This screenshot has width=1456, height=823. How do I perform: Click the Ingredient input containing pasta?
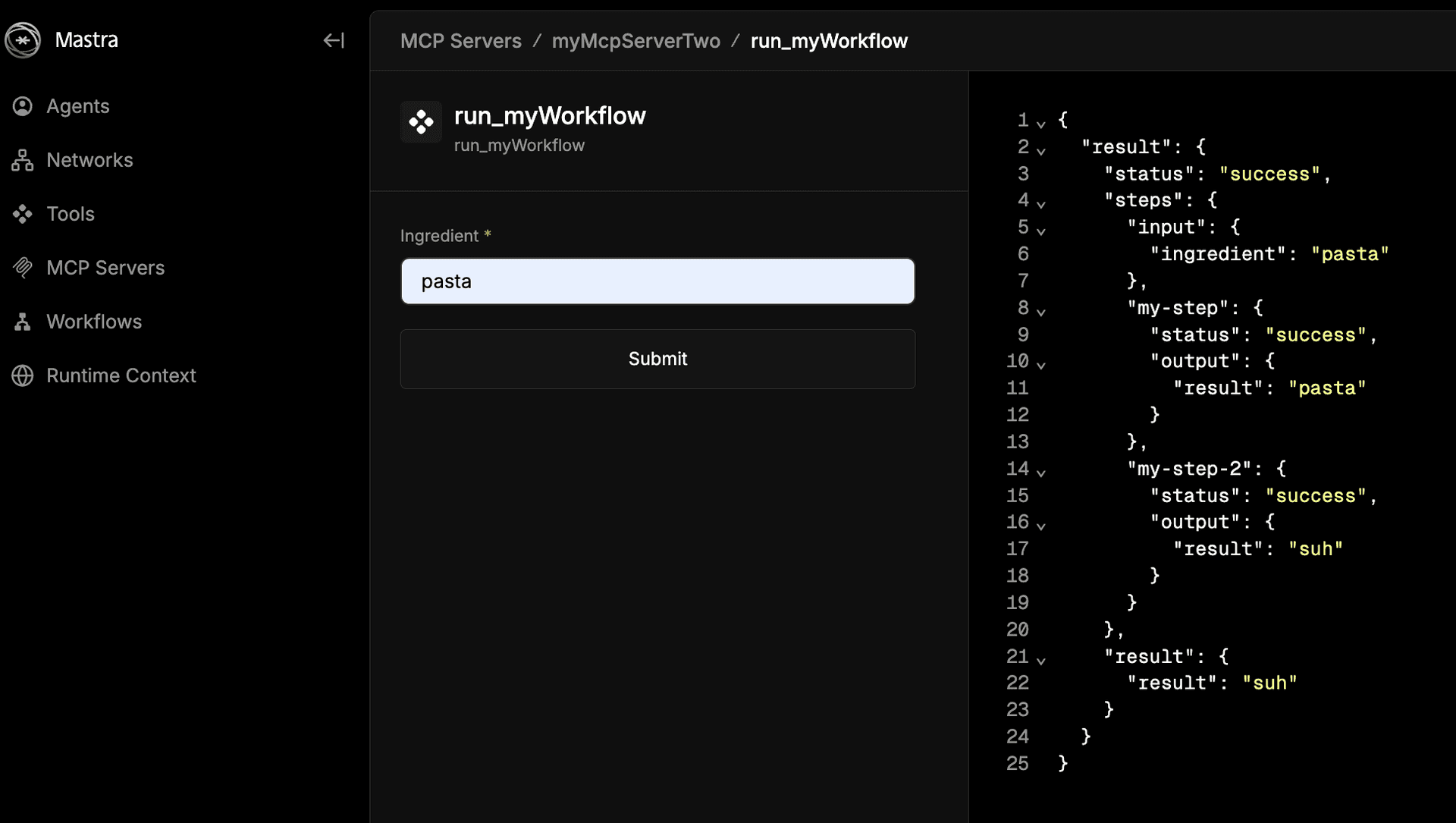[x=657, y=281]
